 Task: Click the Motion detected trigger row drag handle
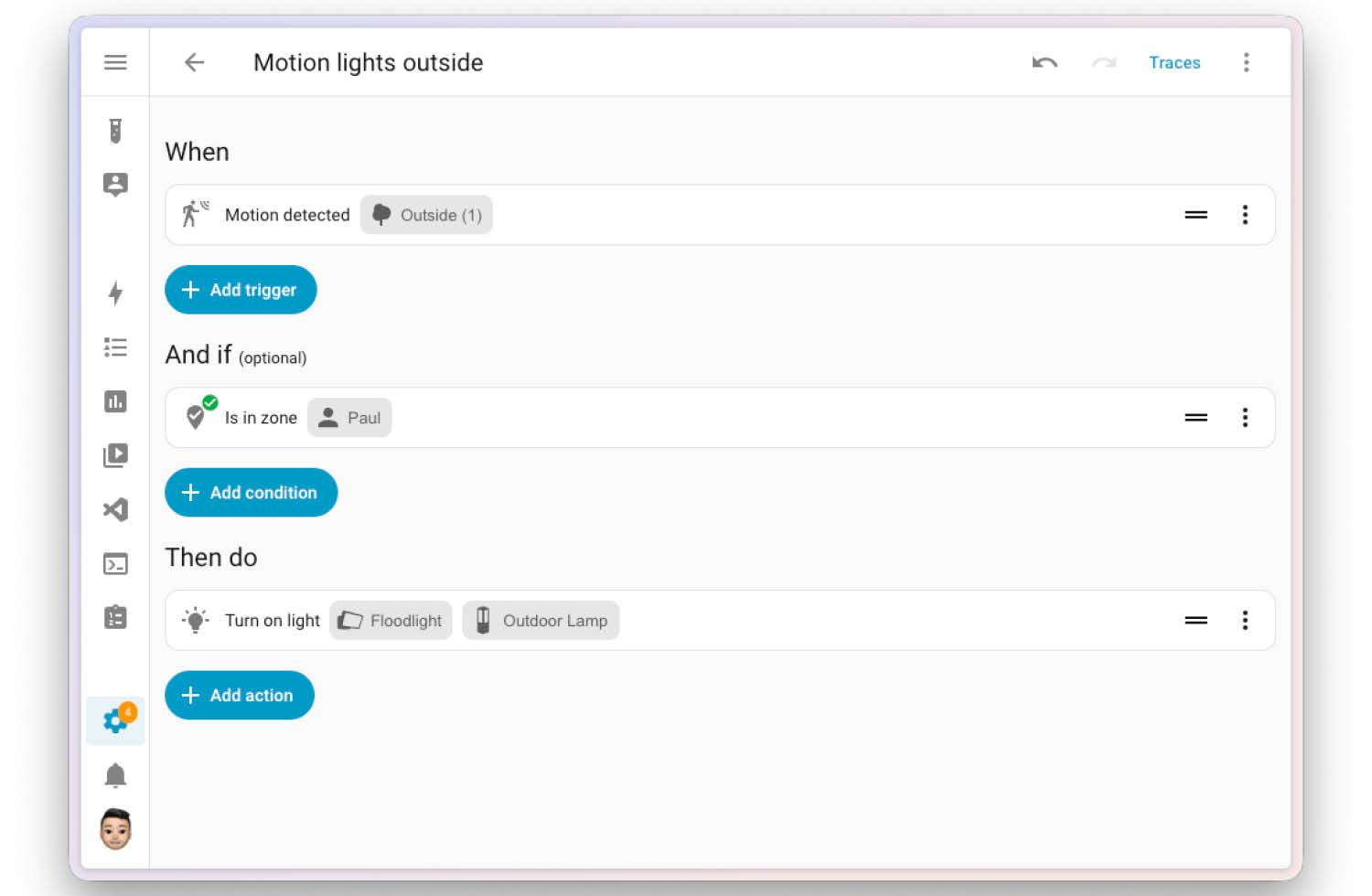pyautogui.click(x=1195, y=215)
